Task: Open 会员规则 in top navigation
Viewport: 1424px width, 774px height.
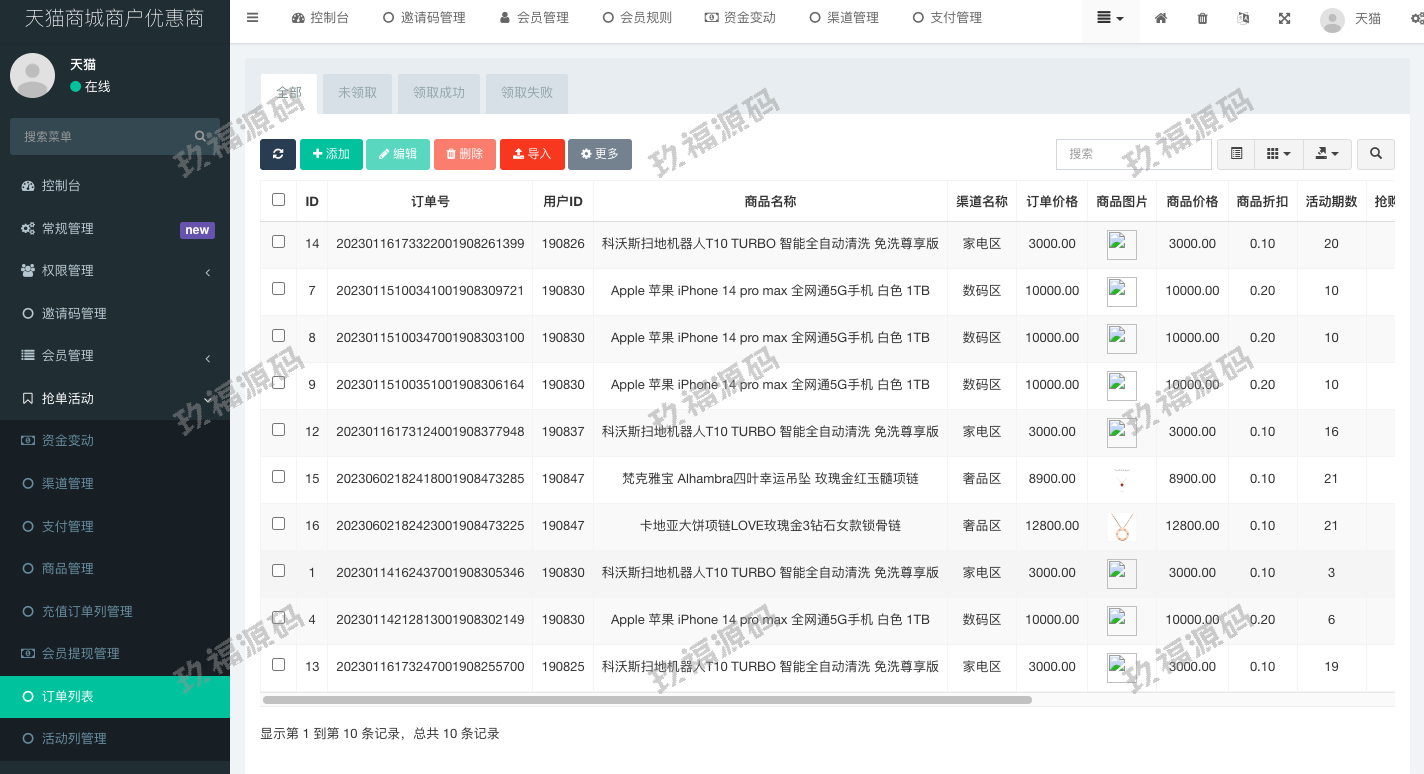Action: point(637,18)
